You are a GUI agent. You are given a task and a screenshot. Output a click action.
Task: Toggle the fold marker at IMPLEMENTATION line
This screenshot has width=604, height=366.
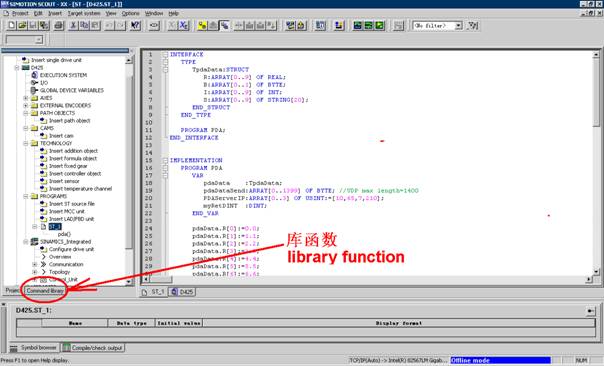(x=165, y=160)
